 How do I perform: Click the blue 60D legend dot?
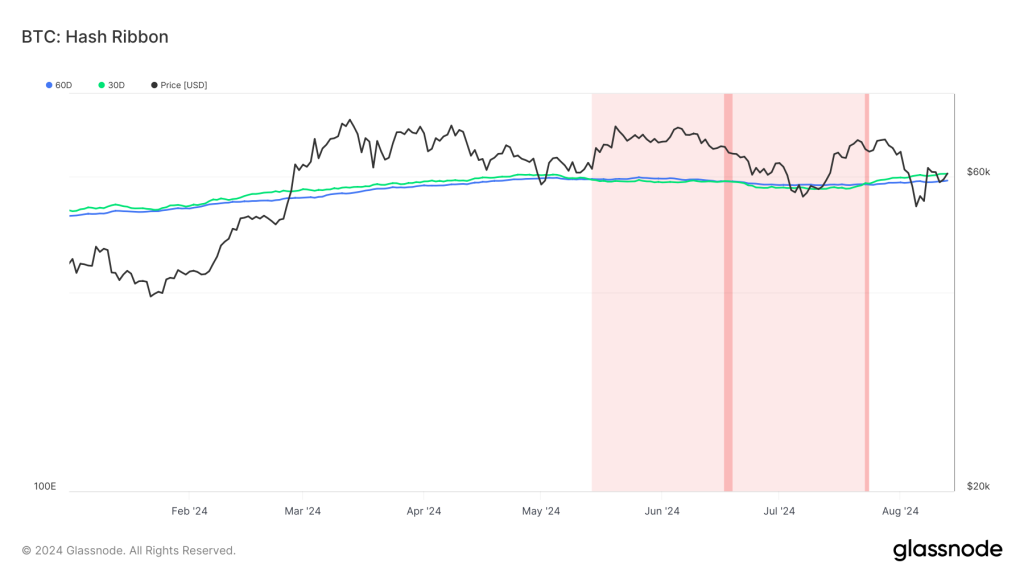49,86
